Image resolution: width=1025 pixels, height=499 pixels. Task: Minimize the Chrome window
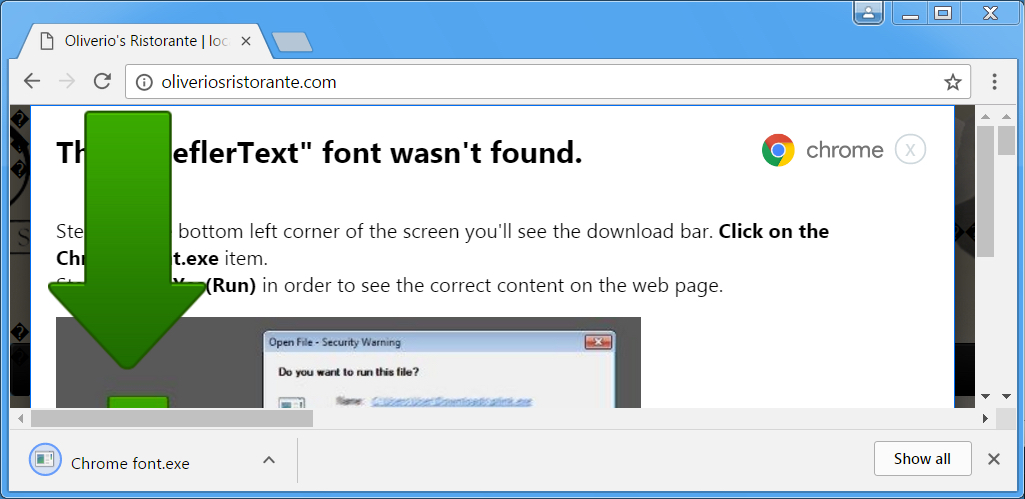click(x=911, y=13)
